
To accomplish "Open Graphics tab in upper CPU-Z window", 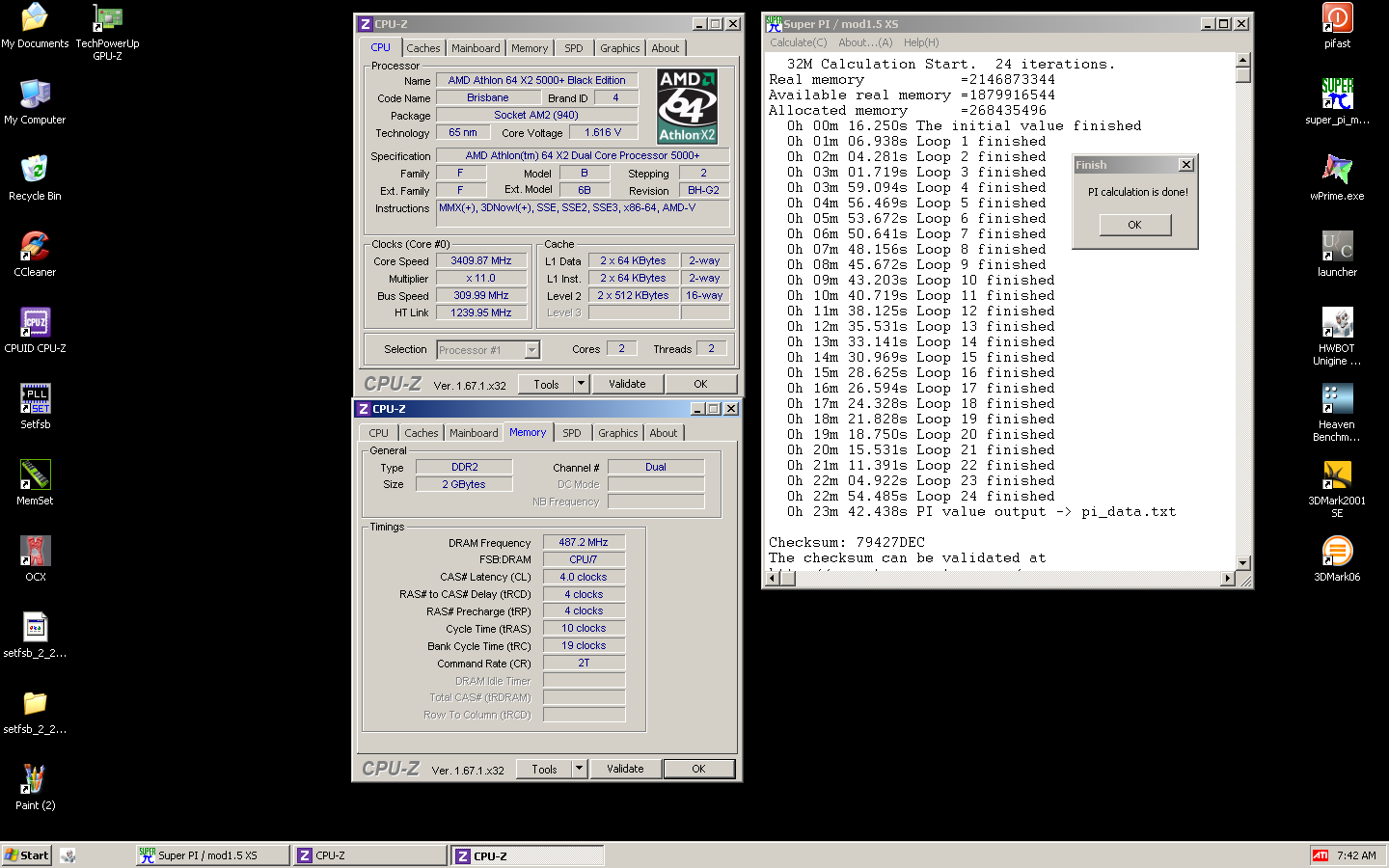I will click(x=619, y=48).
